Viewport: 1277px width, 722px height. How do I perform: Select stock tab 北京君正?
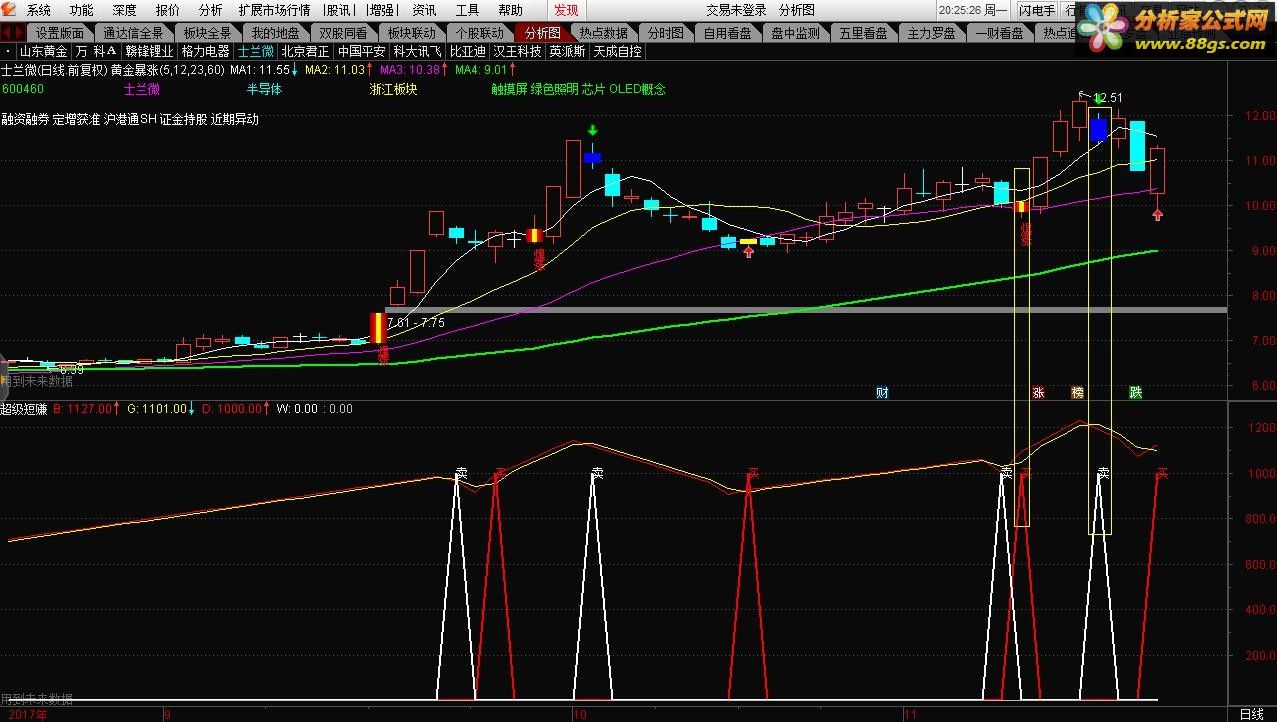click(x=305, y=51)
